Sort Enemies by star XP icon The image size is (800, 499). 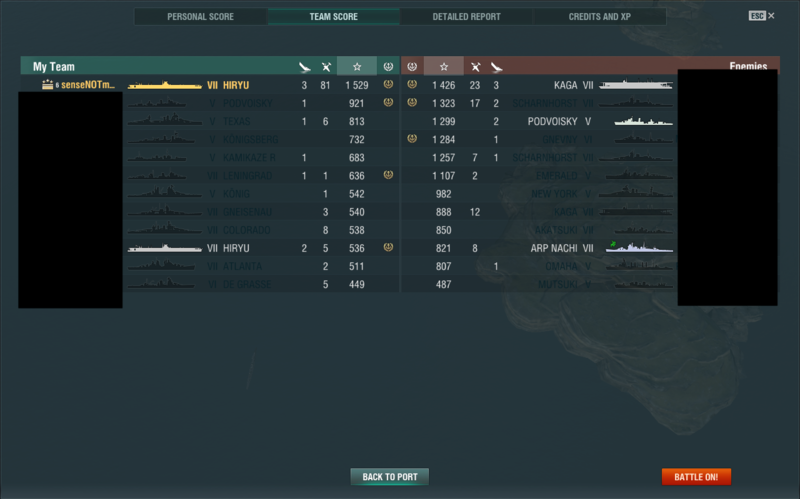444,66
